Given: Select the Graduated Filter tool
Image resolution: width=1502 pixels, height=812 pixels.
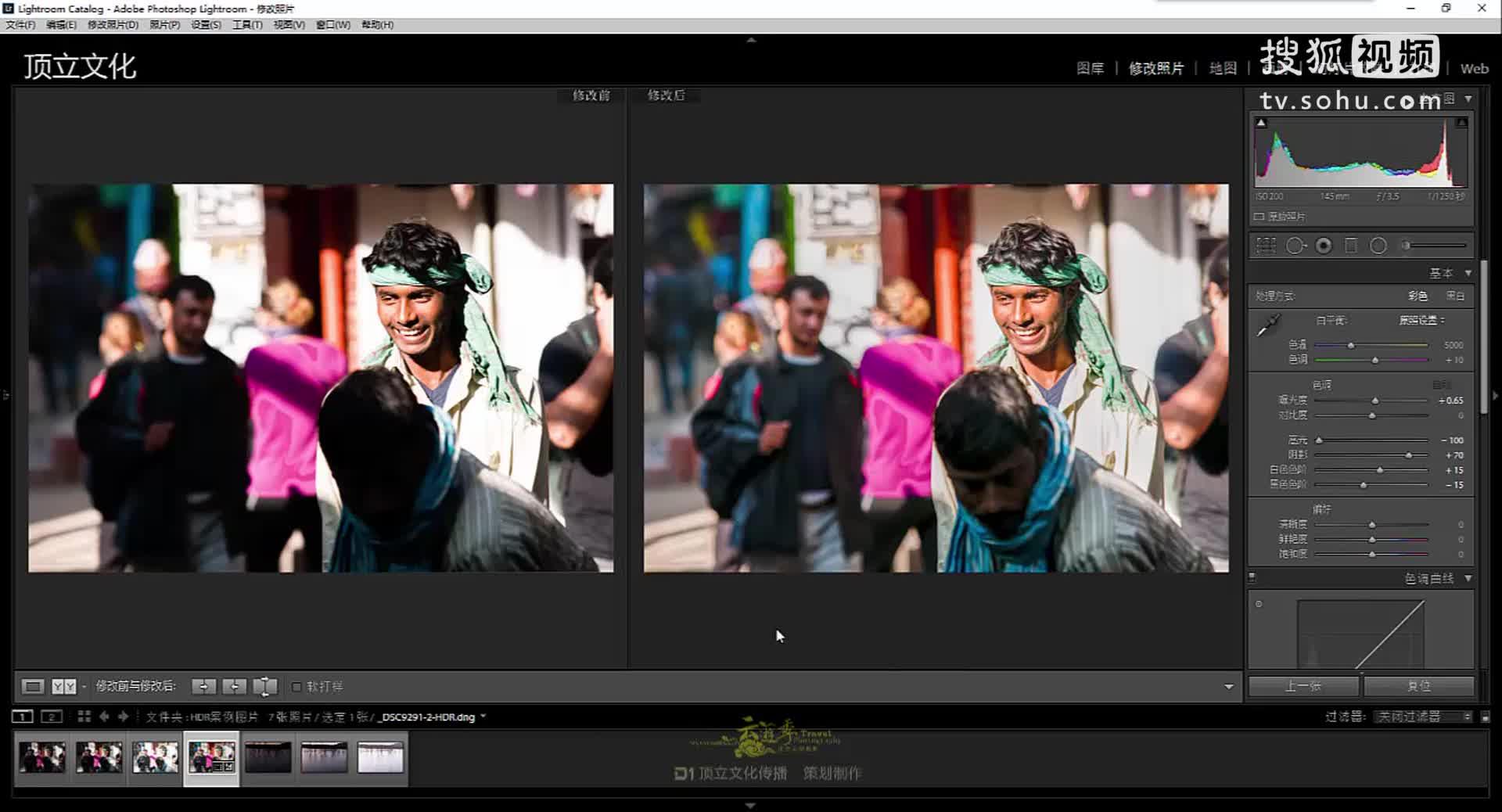Looking at the screenshot, I should (1351, 246).
